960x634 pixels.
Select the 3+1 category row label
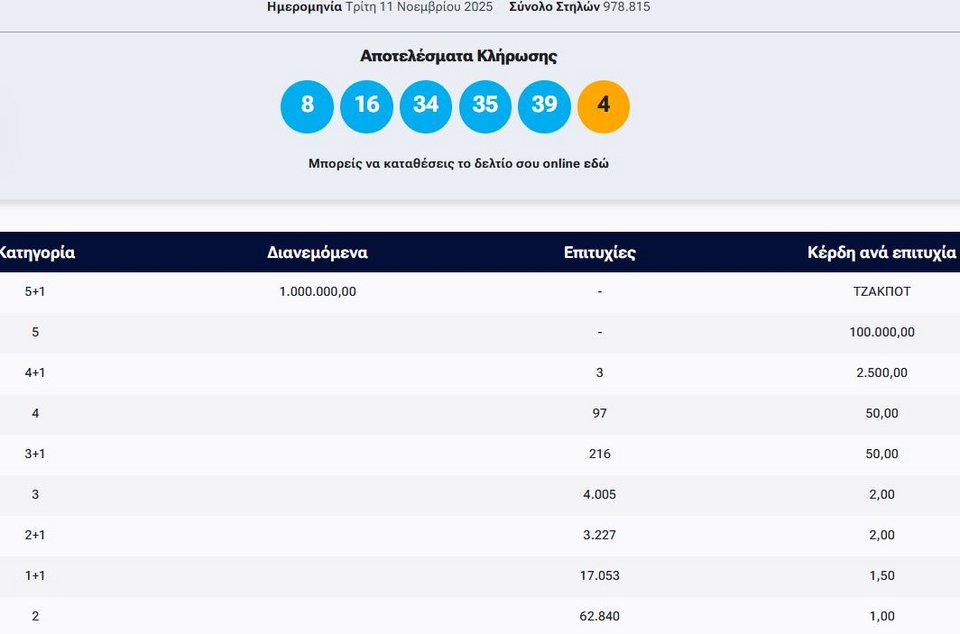35,454
